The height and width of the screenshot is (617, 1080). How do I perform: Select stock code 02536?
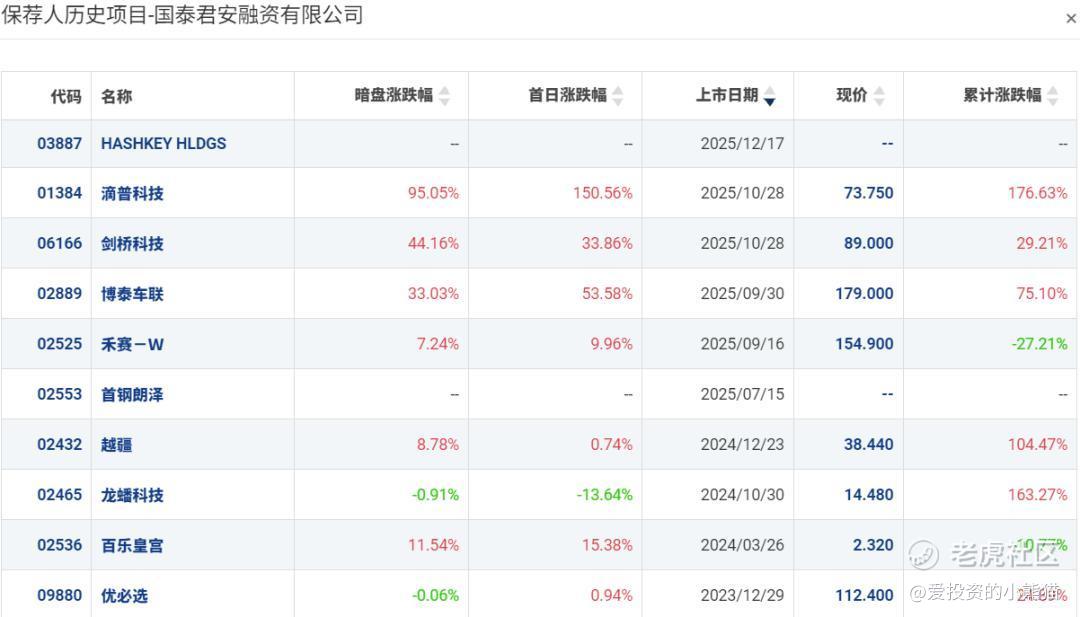(x=59, y=545)
